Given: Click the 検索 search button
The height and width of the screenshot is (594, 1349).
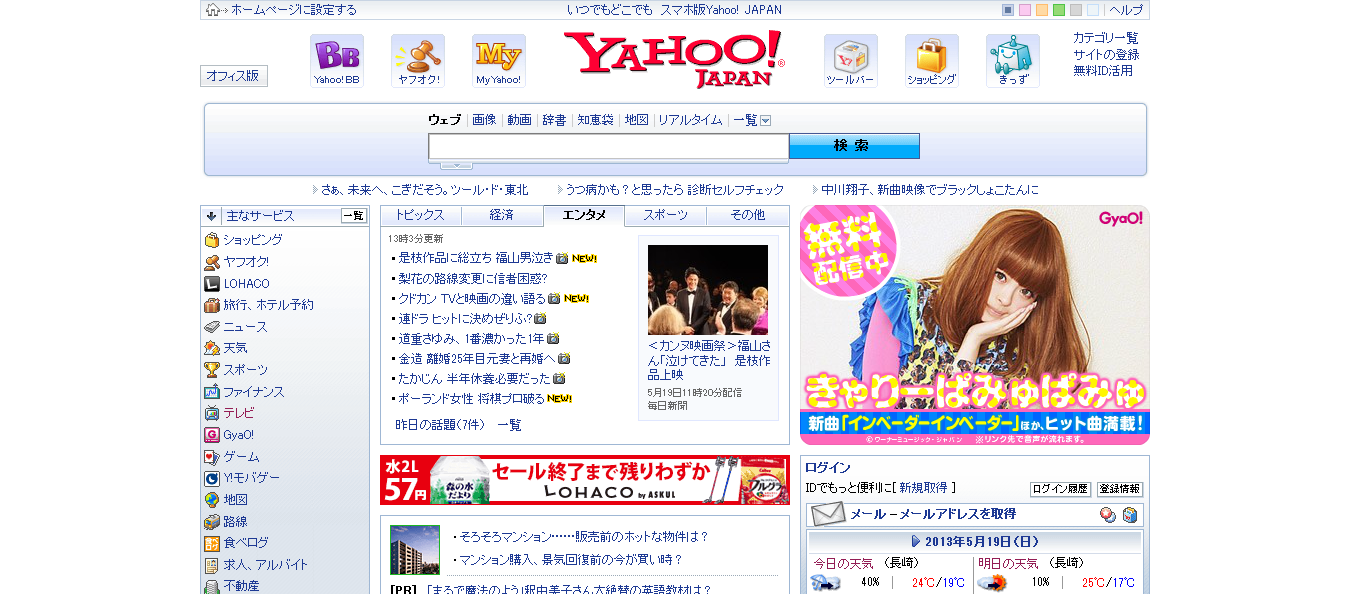Looking at the screenshot, I should (x=854, y=146).
